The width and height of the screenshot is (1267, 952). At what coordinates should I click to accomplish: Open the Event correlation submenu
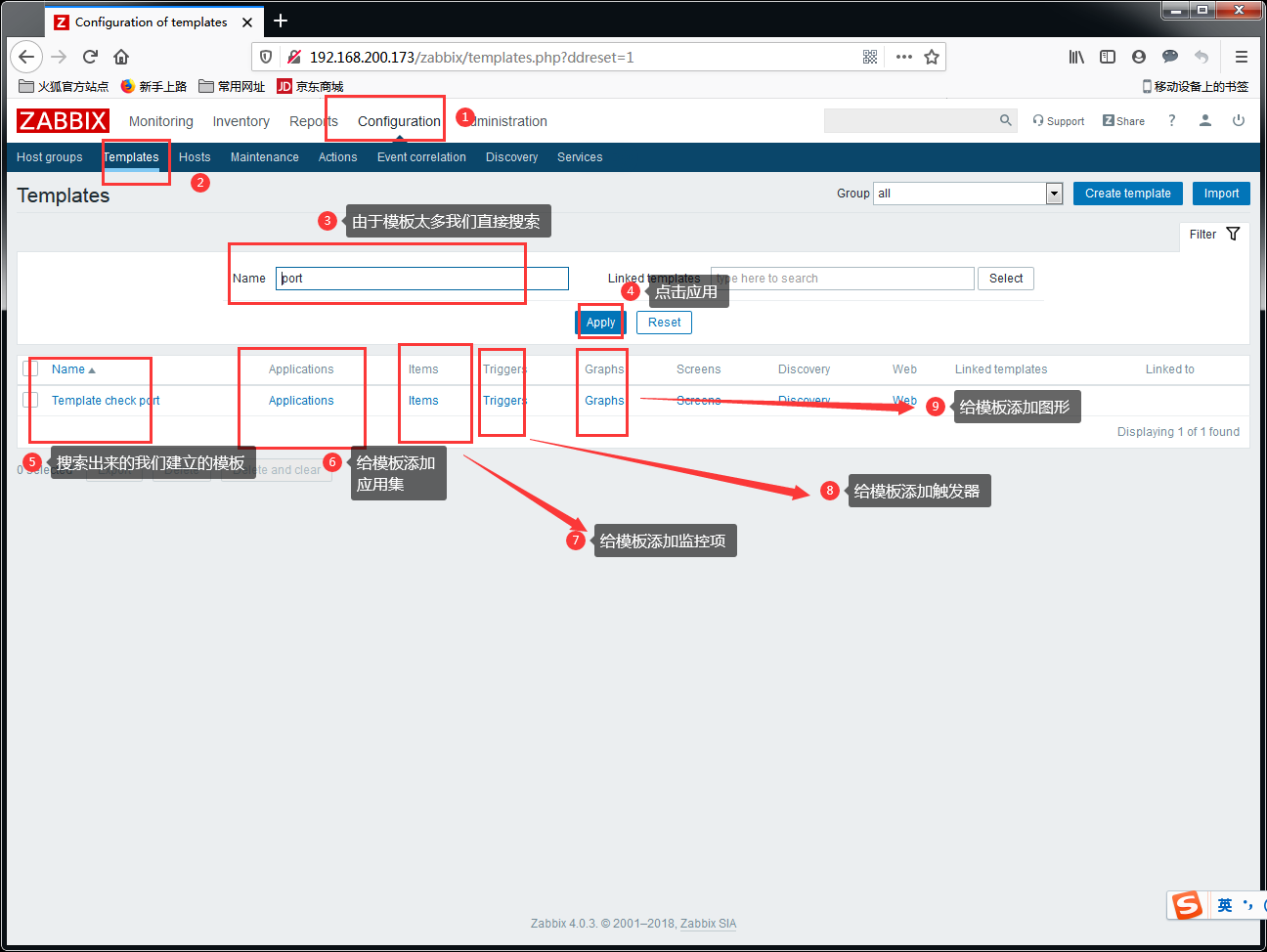(421, 157)
